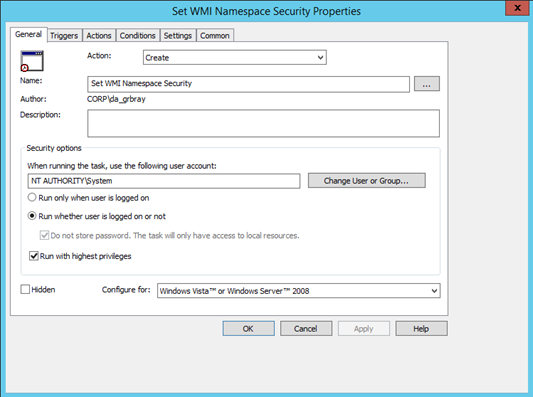This screenshot has height=397, width=533.
Task: Open Help for this dialog
Action: [421, 329]
